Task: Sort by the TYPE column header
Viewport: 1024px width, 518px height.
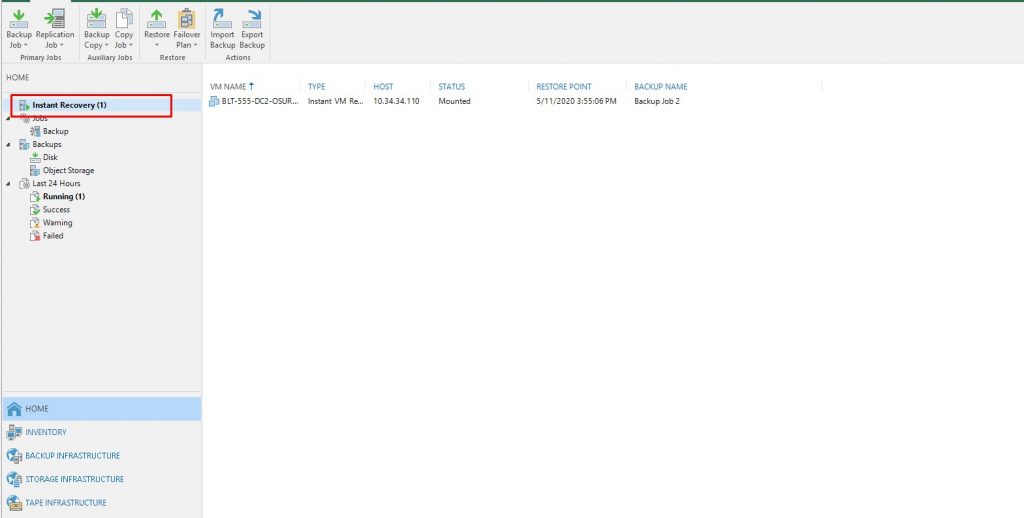Action: point(316,86)
